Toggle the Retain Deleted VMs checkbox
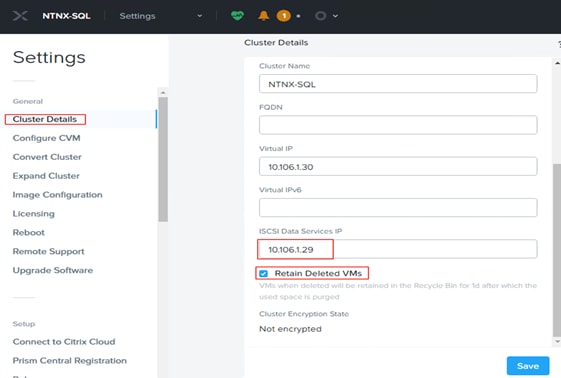The height and width of the screenshot is (378, 561). (x=264, y=274)
